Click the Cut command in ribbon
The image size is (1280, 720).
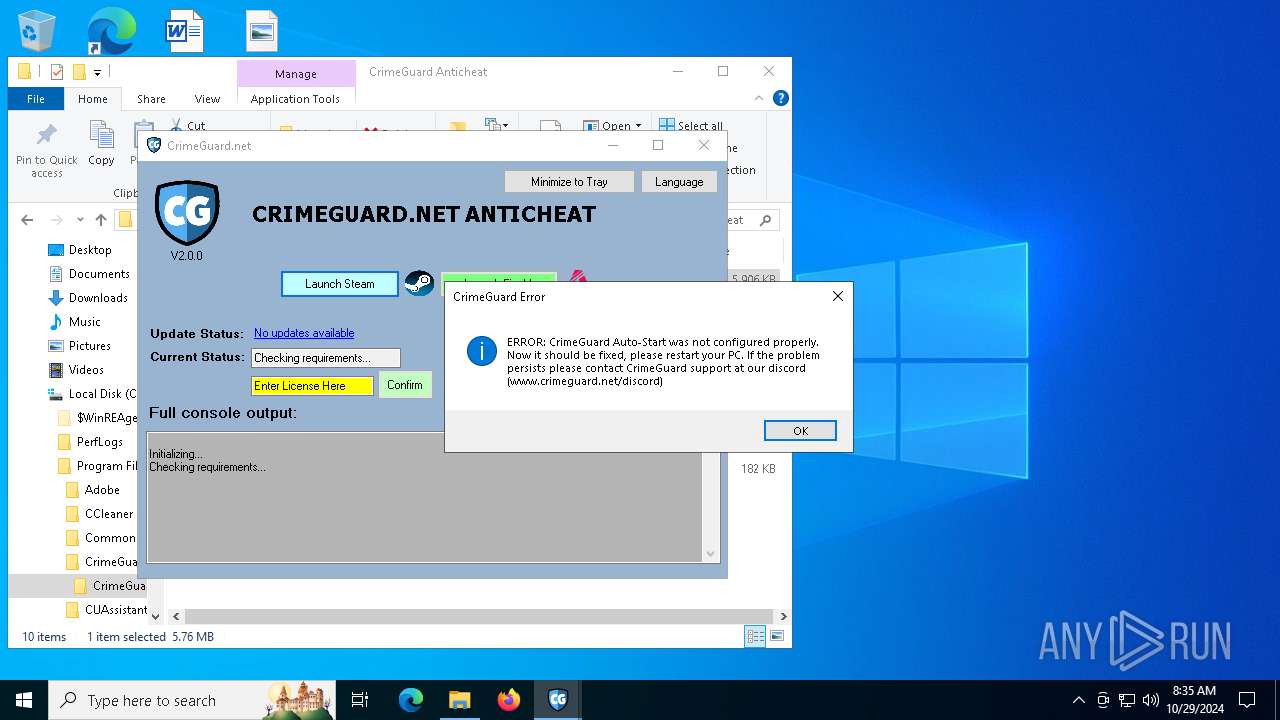(188, 125)
